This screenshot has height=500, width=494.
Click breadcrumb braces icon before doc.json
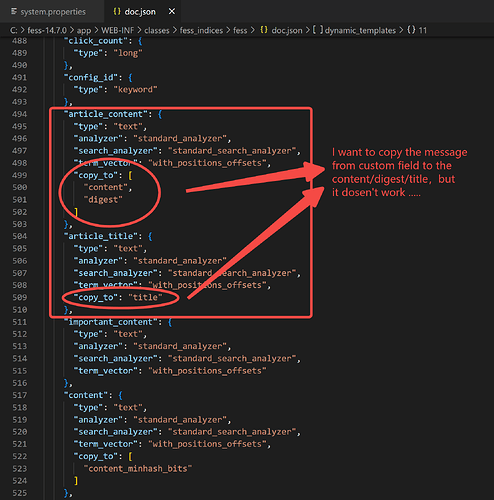click(x=264, y=30)
